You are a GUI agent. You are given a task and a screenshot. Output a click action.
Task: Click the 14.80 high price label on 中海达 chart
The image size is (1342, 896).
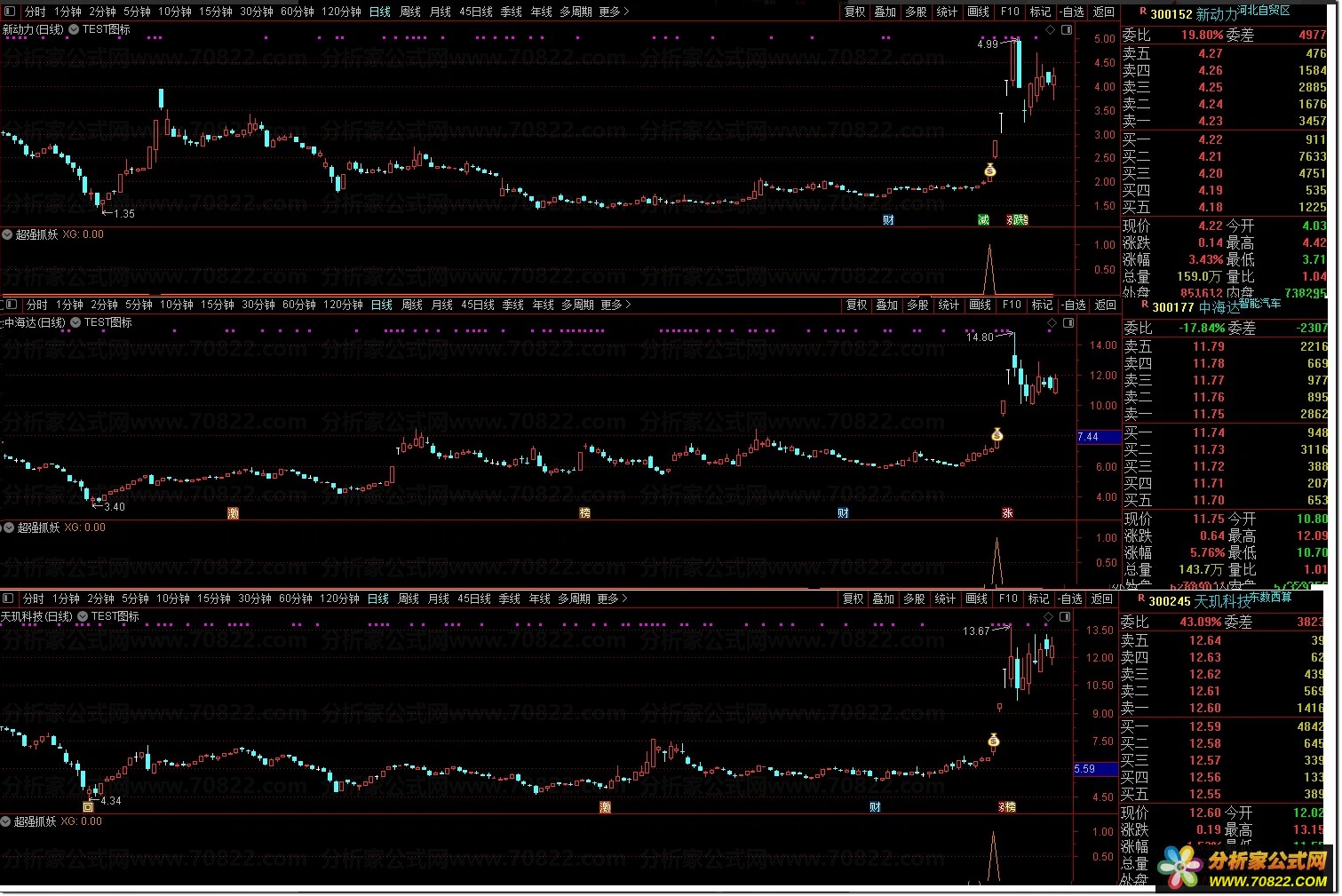point(980,337)
